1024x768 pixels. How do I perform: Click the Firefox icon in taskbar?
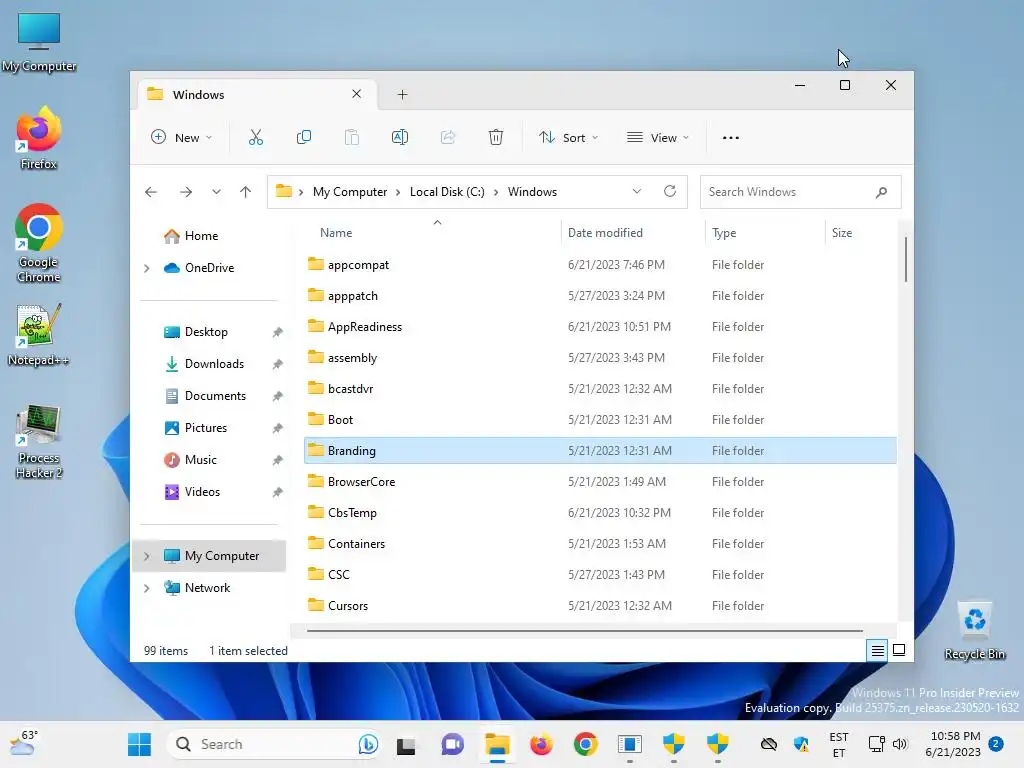(541, 744)
